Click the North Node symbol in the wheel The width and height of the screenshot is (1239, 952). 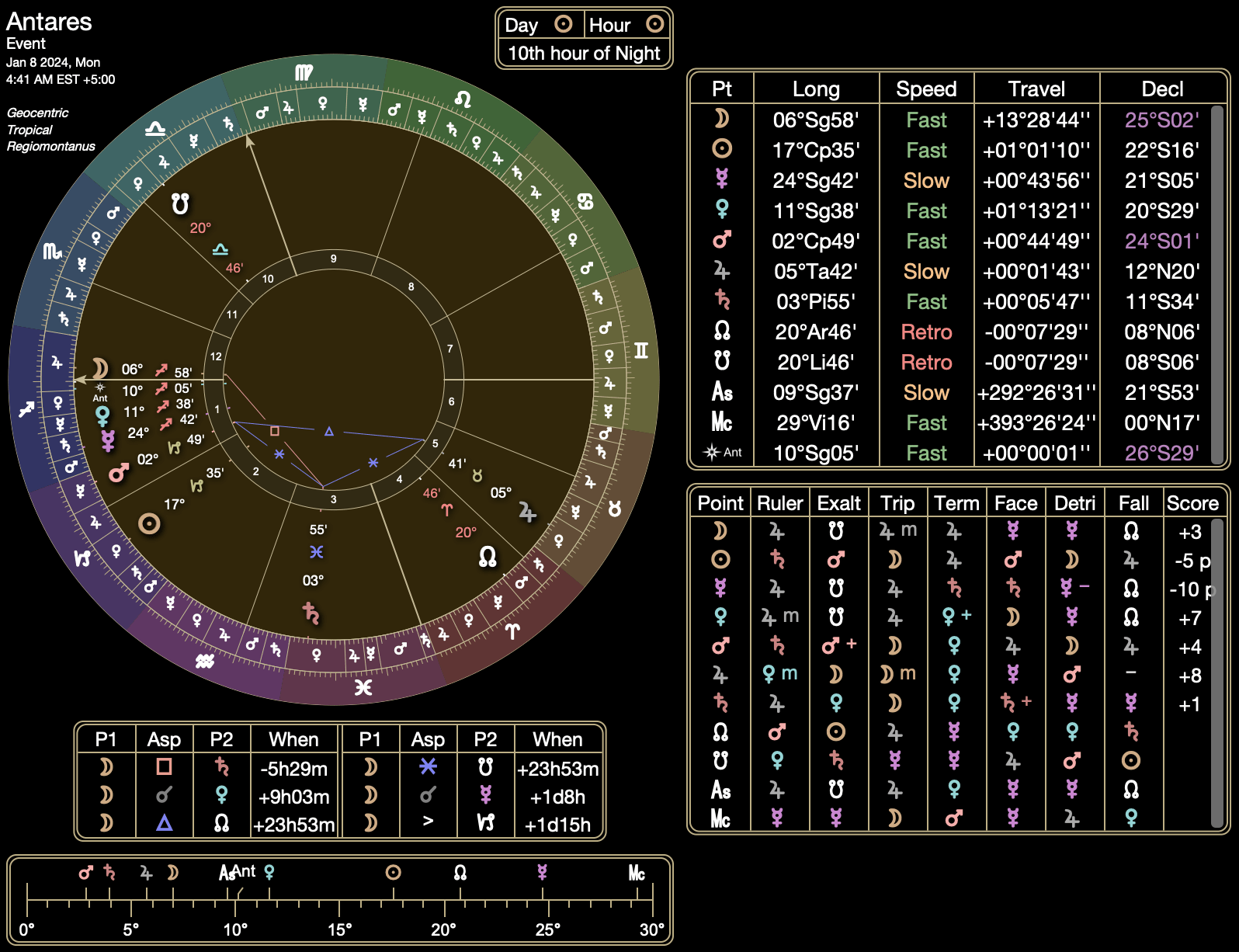(x=488, y=556)
